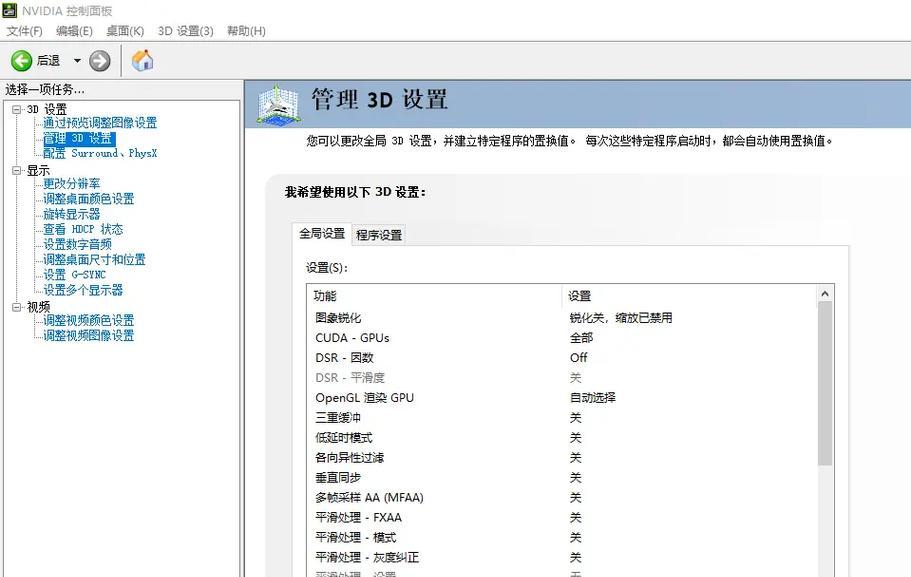The image size is (911, 577).
Task: Click the grey Forward arrow icon
Action: click(100, 60)
